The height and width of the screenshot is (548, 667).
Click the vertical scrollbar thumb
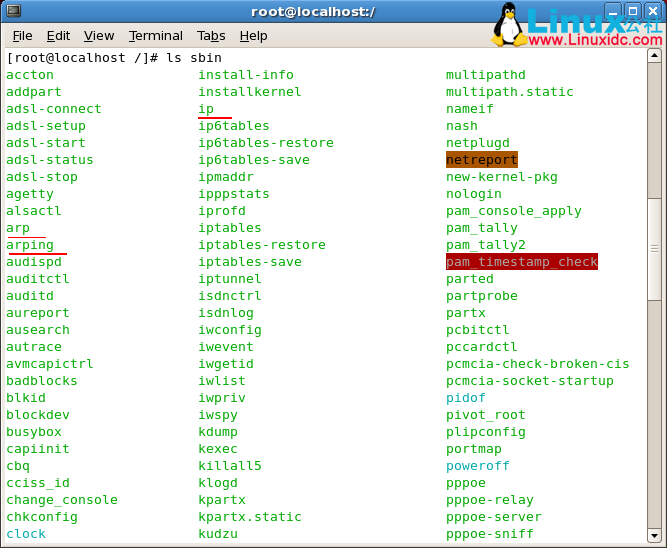pos(654,249)
